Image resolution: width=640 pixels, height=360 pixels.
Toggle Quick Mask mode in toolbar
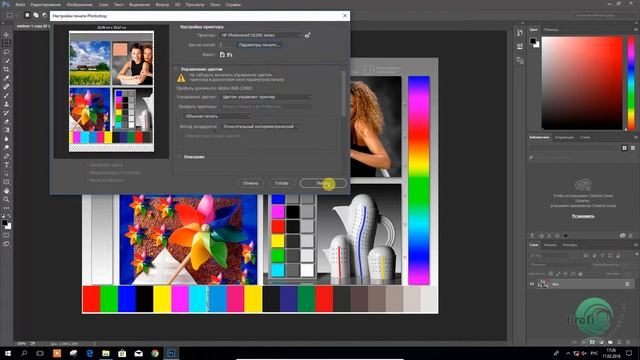(x=6, y=236)
